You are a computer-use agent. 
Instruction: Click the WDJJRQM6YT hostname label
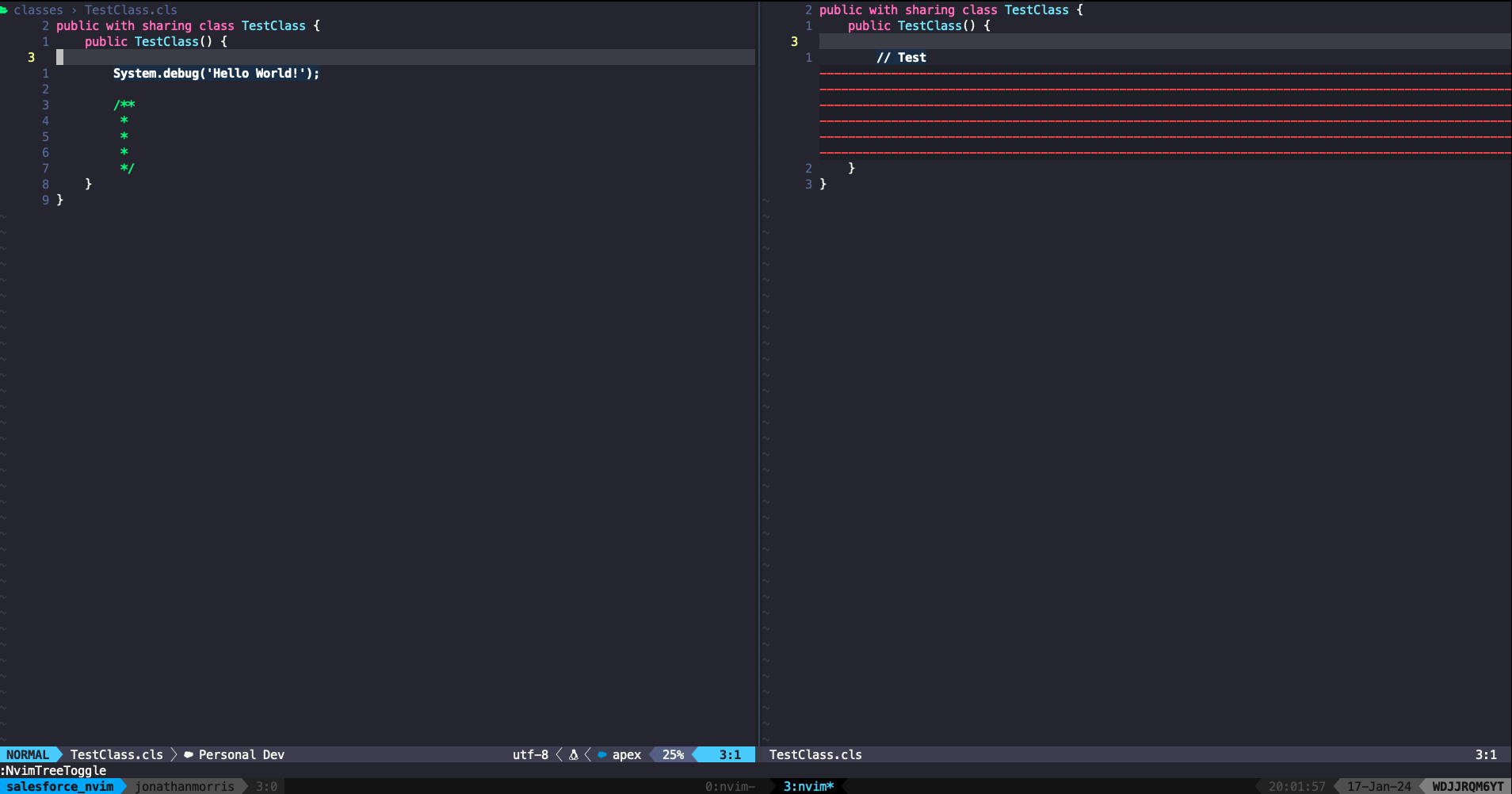point(1468,786)
